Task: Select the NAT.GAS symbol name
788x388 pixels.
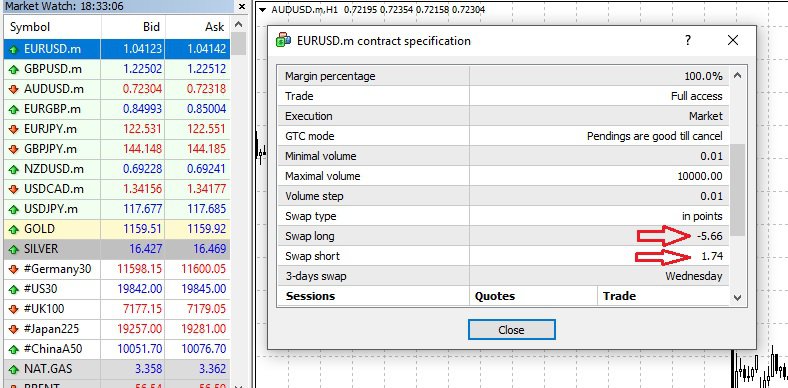Action: [x=48, y=369]
